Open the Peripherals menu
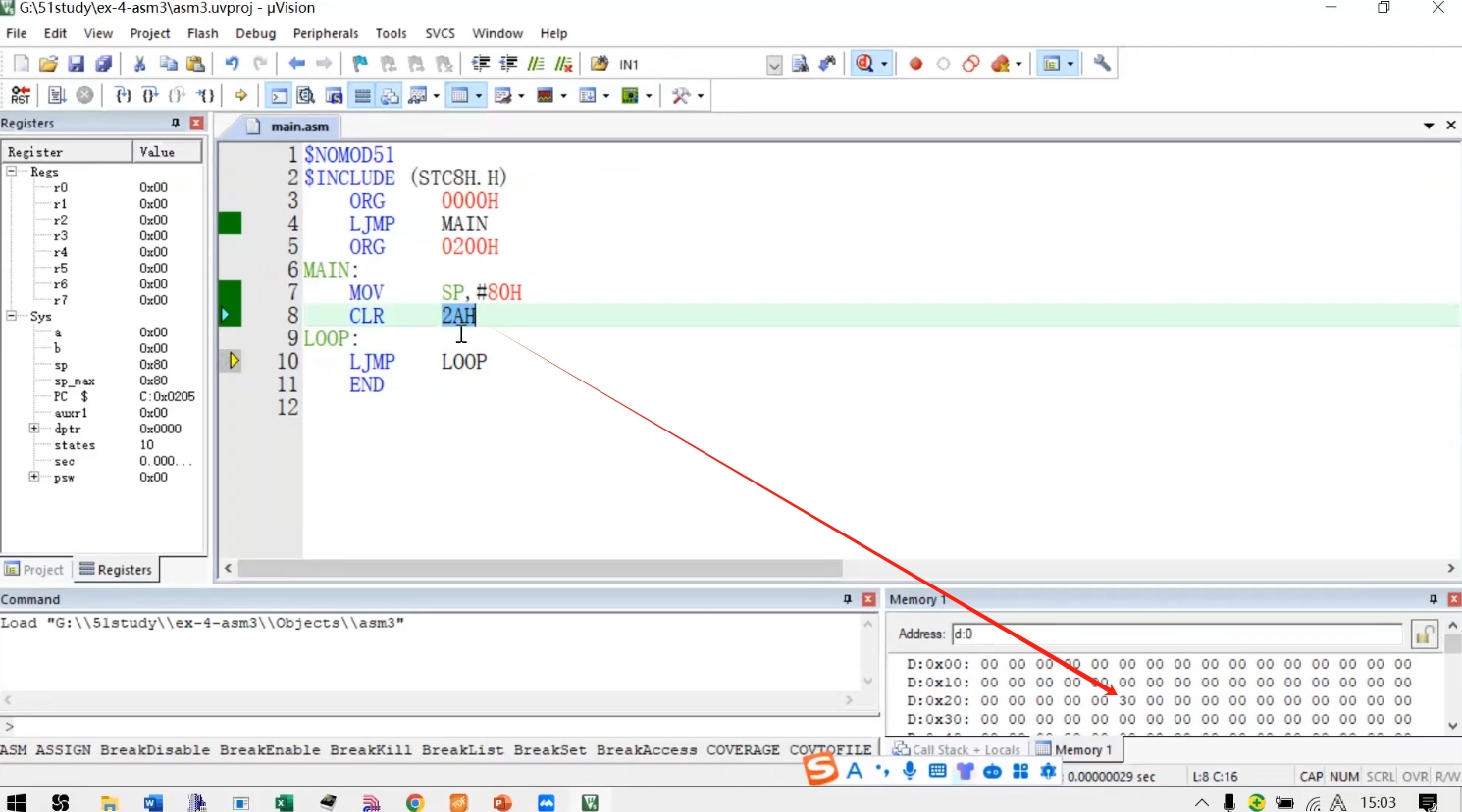Image resolution: width=1462 pixels, height=812 pixels. (326, 33)
